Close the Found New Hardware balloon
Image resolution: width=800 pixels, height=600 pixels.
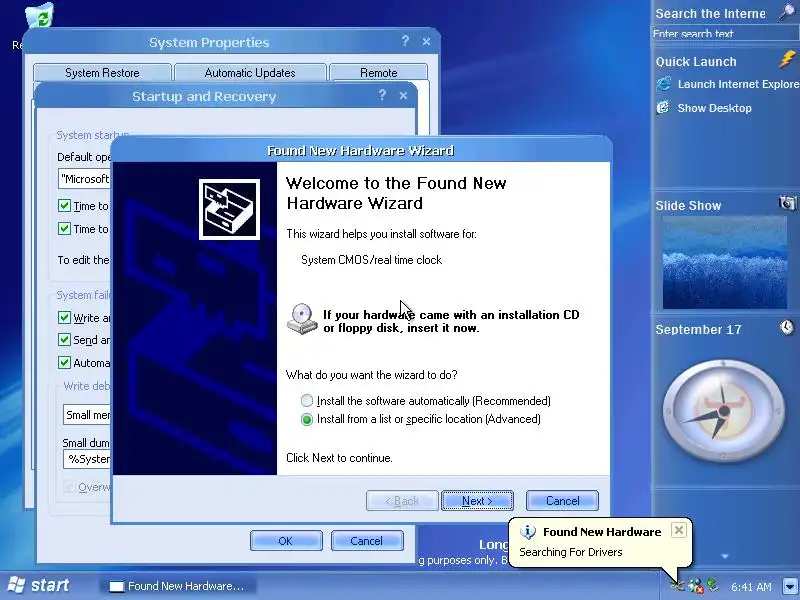679,531
